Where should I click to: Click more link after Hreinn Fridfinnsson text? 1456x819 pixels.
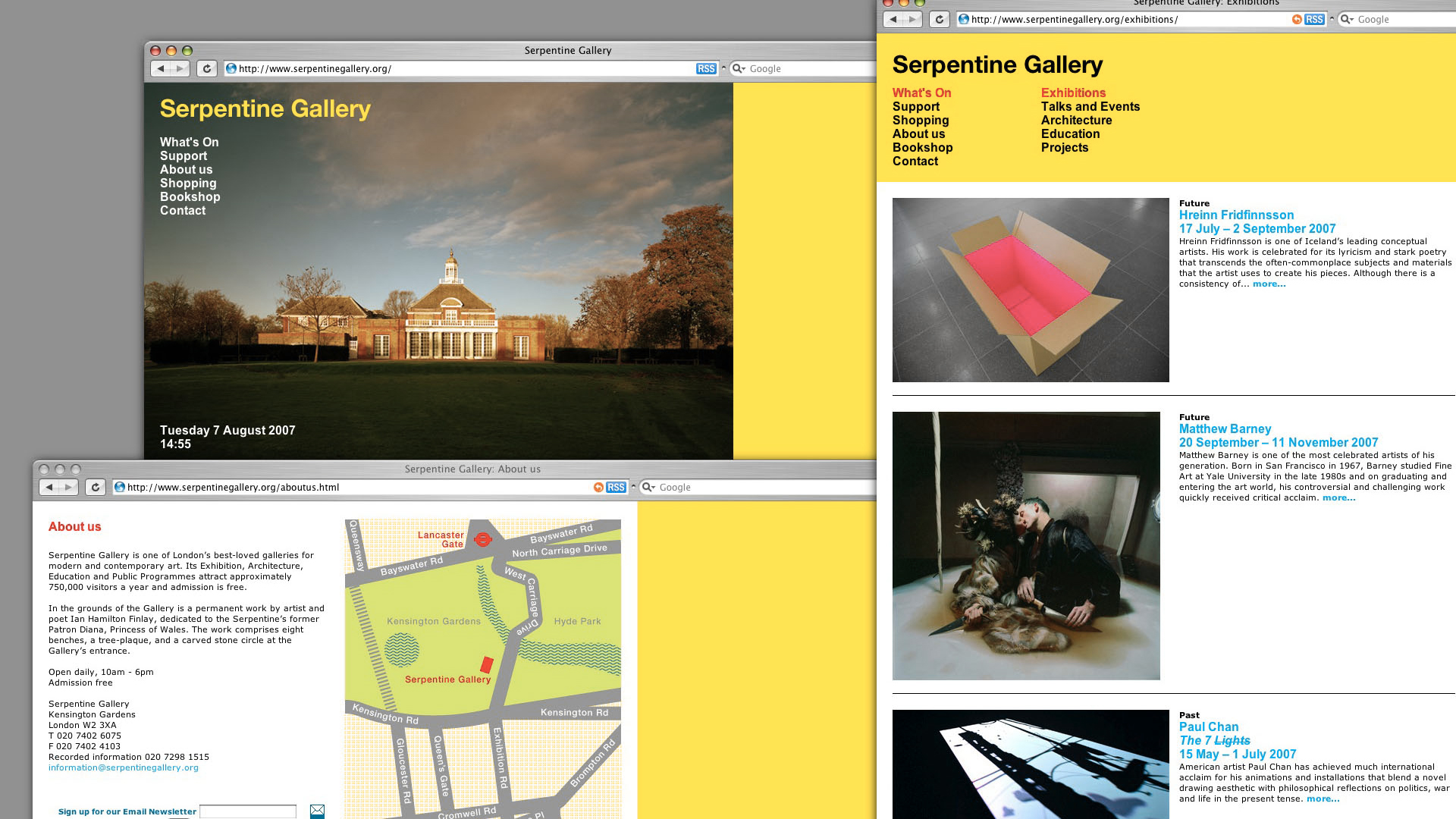[1269, 284]
